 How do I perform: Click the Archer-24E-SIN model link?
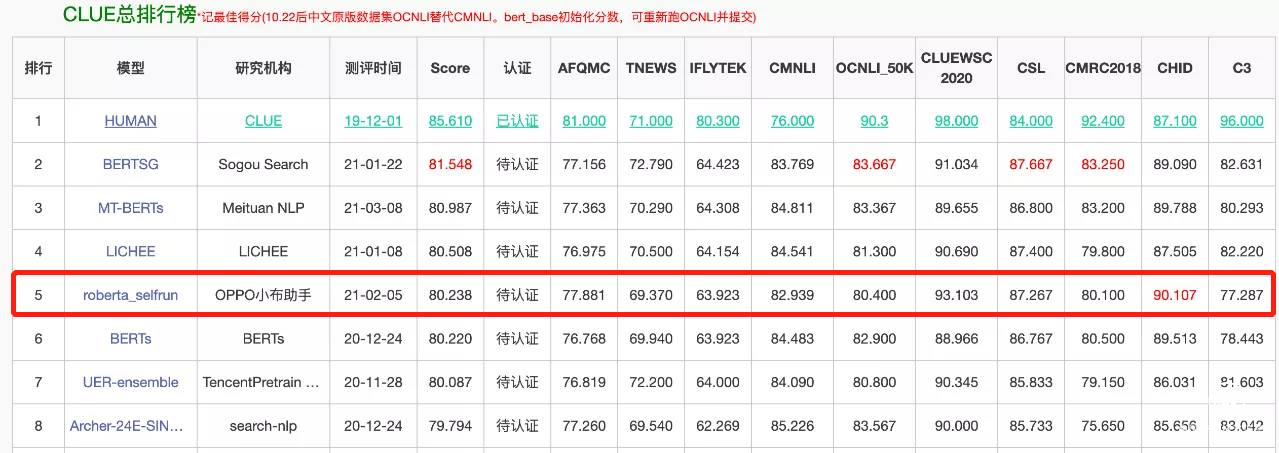127,426
